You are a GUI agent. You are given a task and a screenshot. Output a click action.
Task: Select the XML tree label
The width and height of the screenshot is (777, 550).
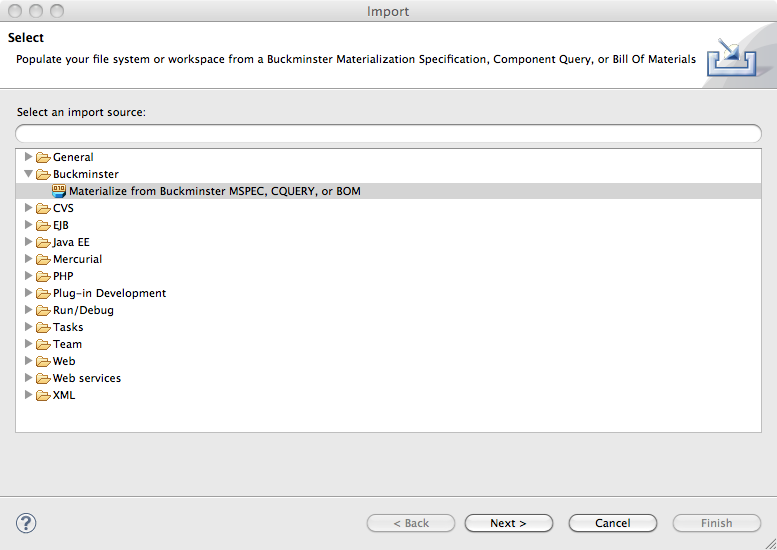pos(64,395)
